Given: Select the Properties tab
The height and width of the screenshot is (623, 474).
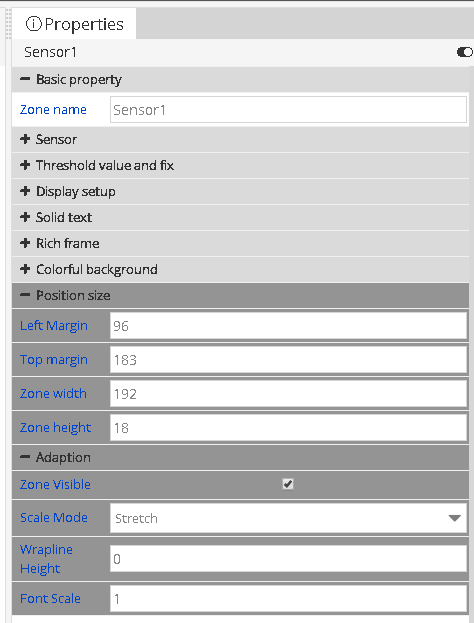Looking at the screenshot, I should point(74,24).
